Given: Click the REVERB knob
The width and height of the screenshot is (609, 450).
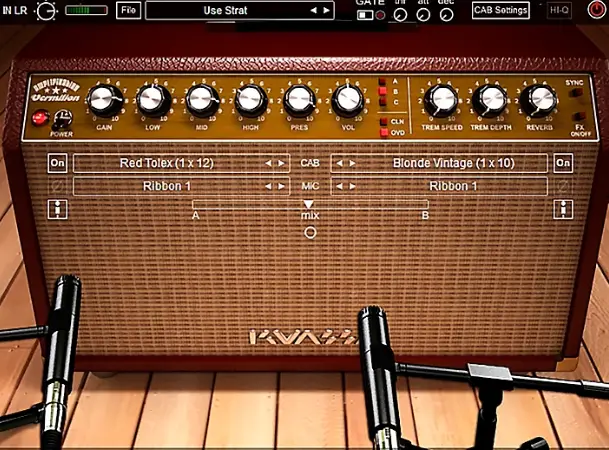Looking at the screenshot, I should coord(539,101).
